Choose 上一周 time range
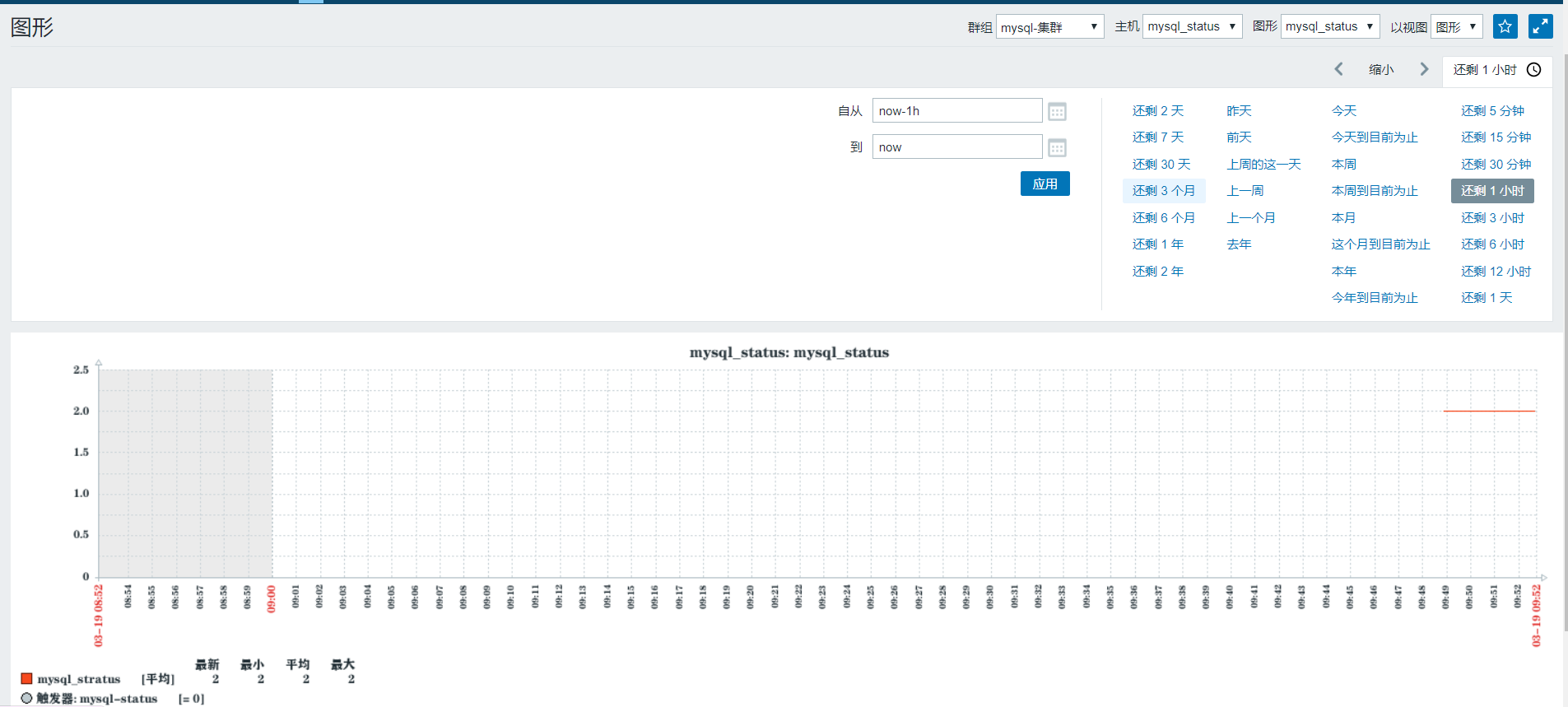 1245,191
